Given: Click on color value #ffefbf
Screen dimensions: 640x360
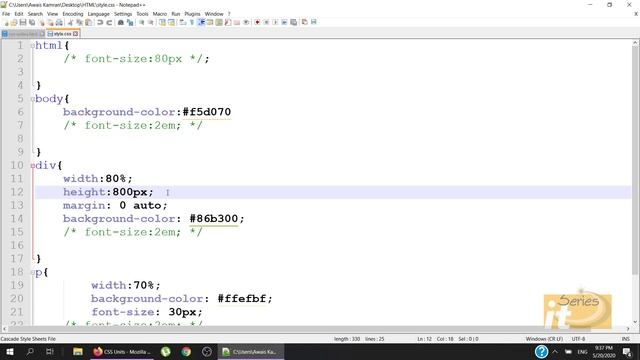Looking at the screenshot, I should 242,298.
